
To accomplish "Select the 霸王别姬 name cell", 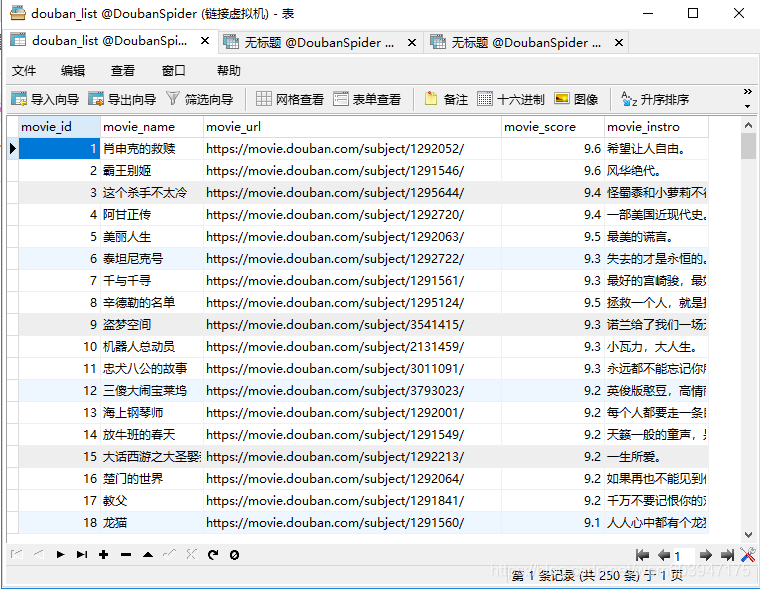I will tap(152, 171).
